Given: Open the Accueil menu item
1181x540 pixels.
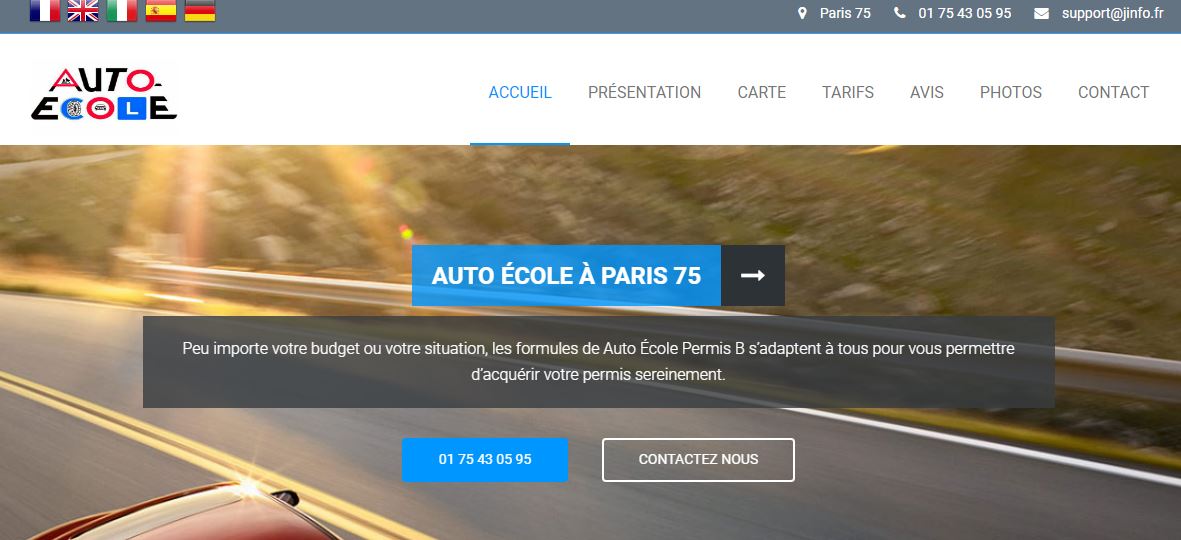Looking at the screenshot, I should [520, 93].
